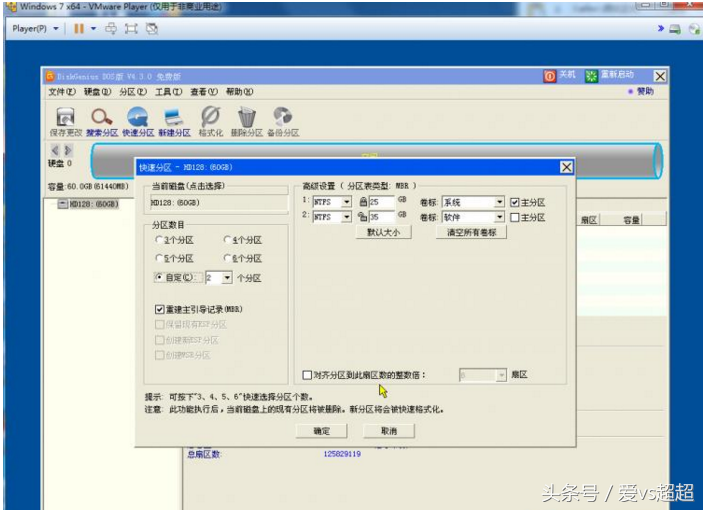Close the 快速分区 dialog with X
This screenshot has height=510, width=707.
(x=566, y=167)
